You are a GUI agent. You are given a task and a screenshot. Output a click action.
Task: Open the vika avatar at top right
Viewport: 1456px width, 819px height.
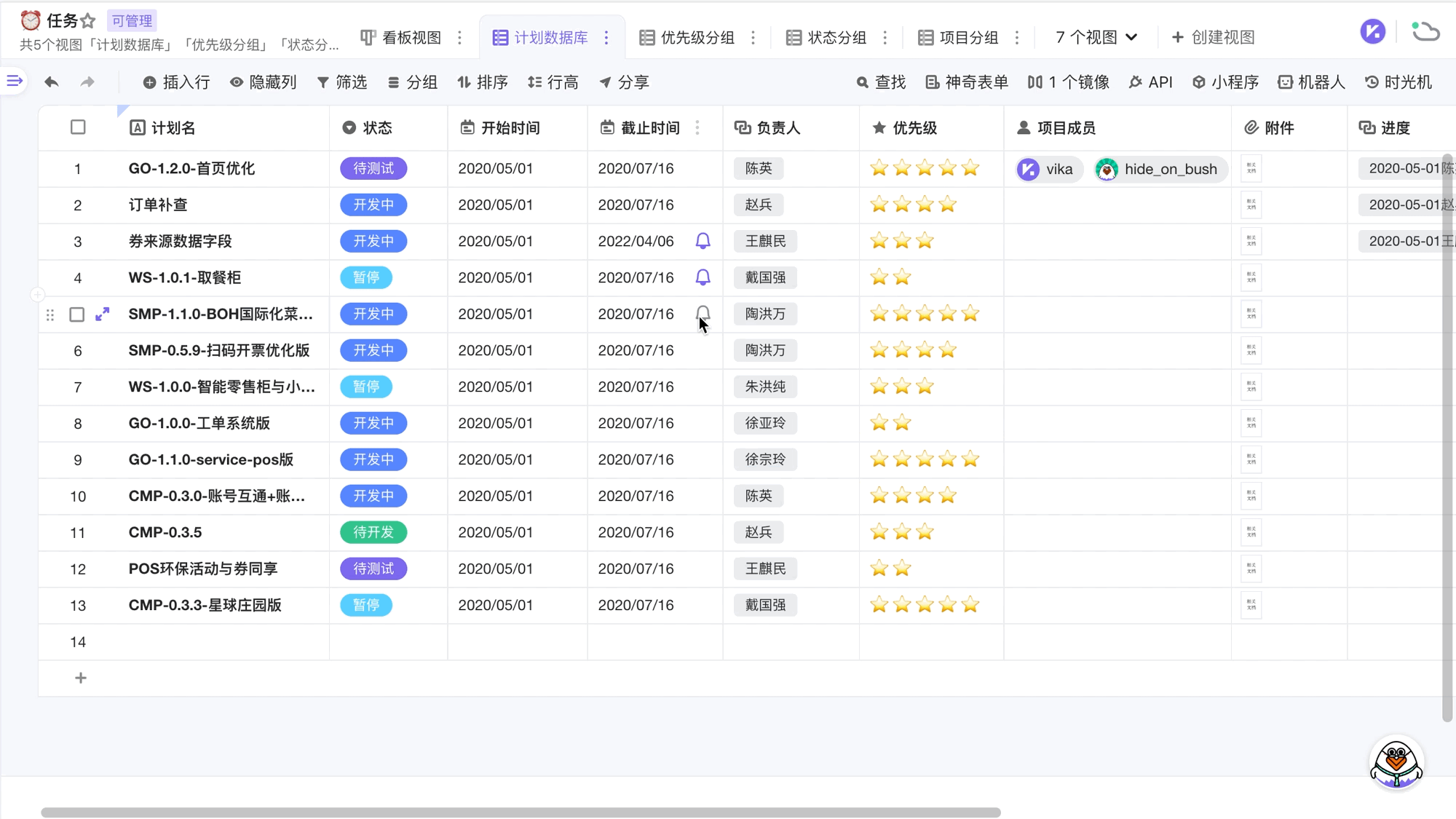pos(1372,31)
